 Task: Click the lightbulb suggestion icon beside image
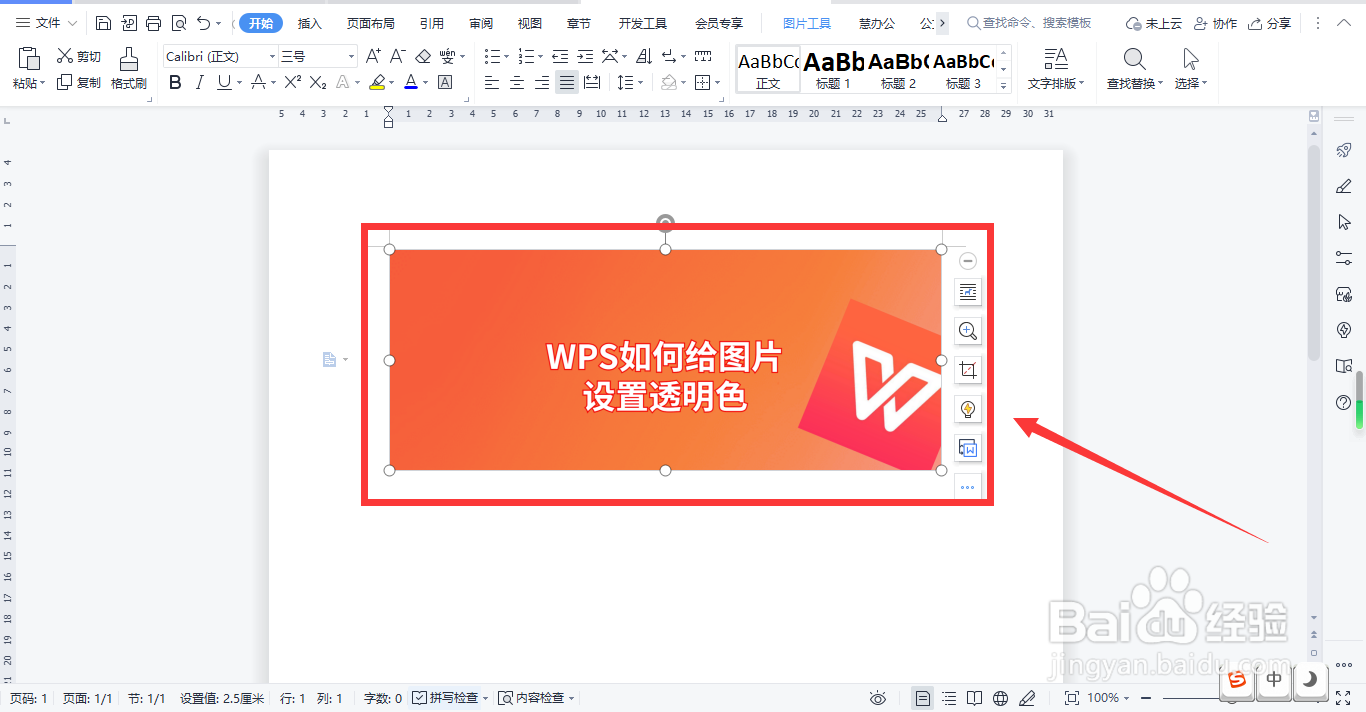967,409
